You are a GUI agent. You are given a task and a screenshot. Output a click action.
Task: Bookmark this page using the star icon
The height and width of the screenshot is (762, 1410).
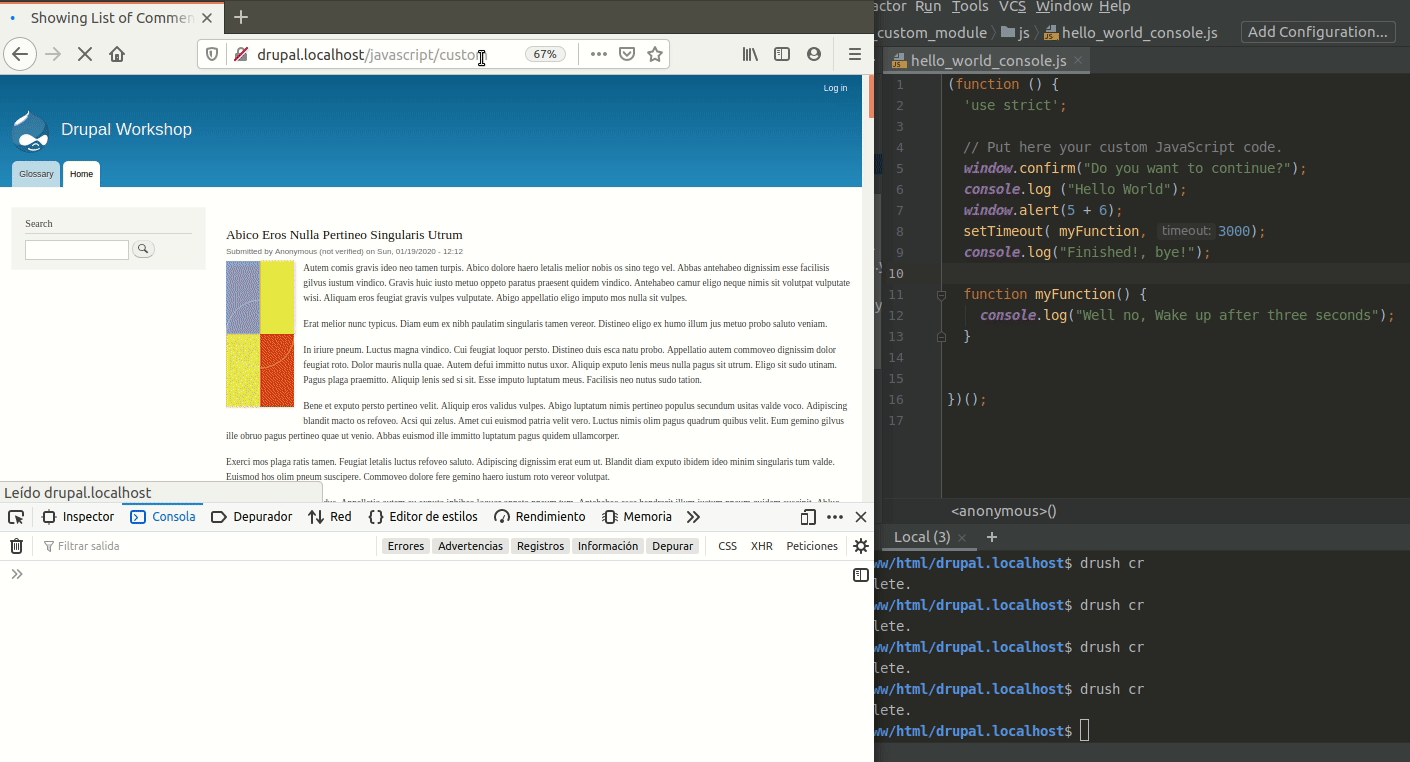(x=654, y=54)
